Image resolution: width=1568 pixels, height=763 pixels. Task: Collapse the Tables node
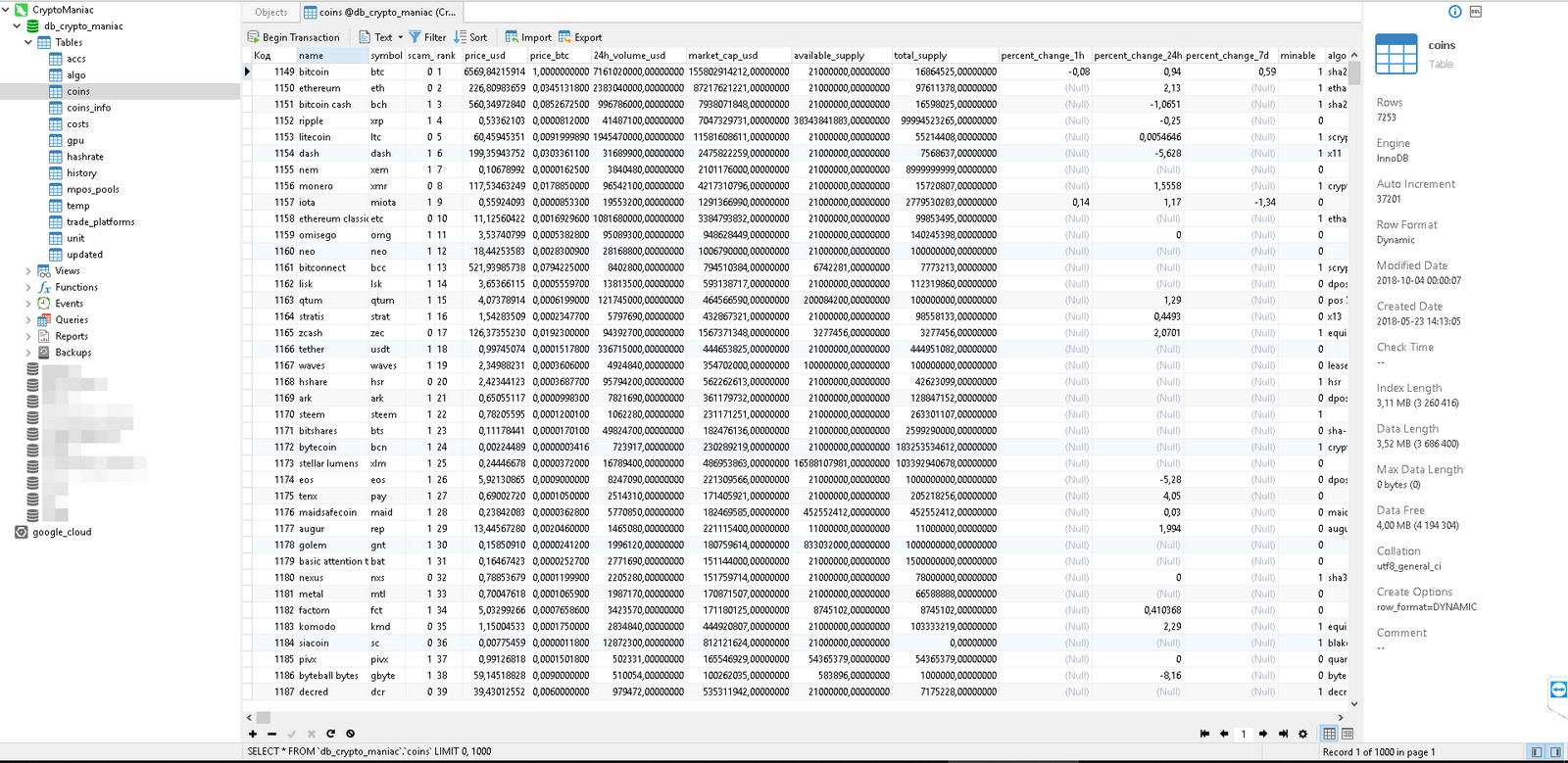click(28, 42)
